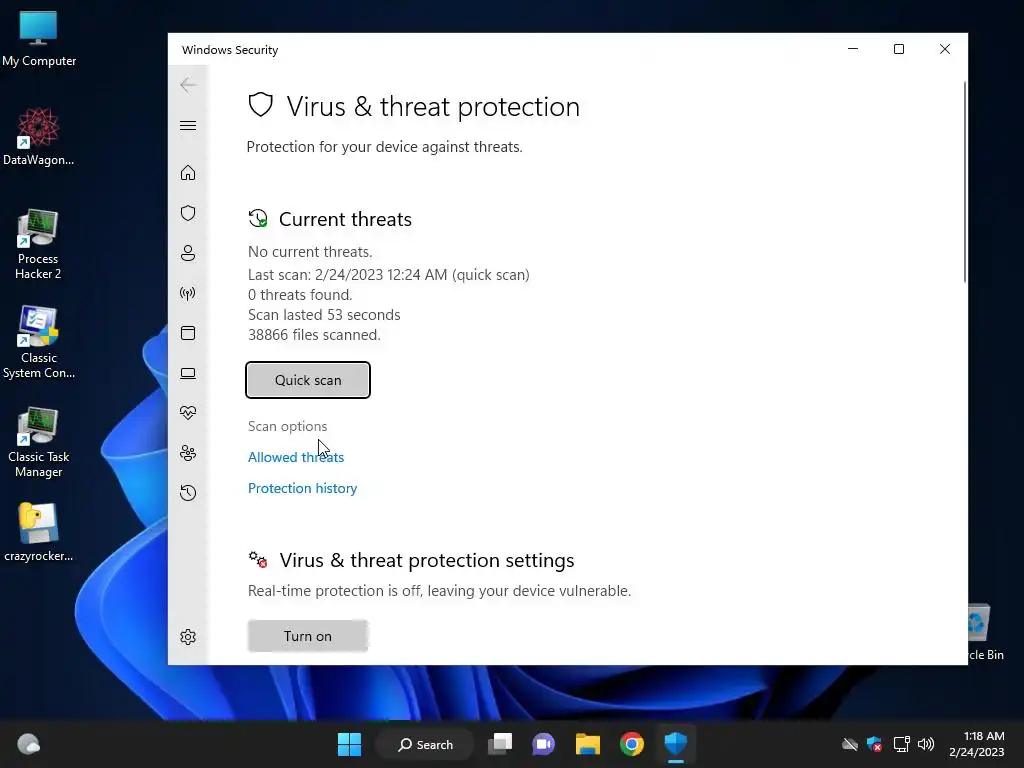Open My Computer desktop icon
Viewport: 1024px width, 768px height.
pos(39,39)
